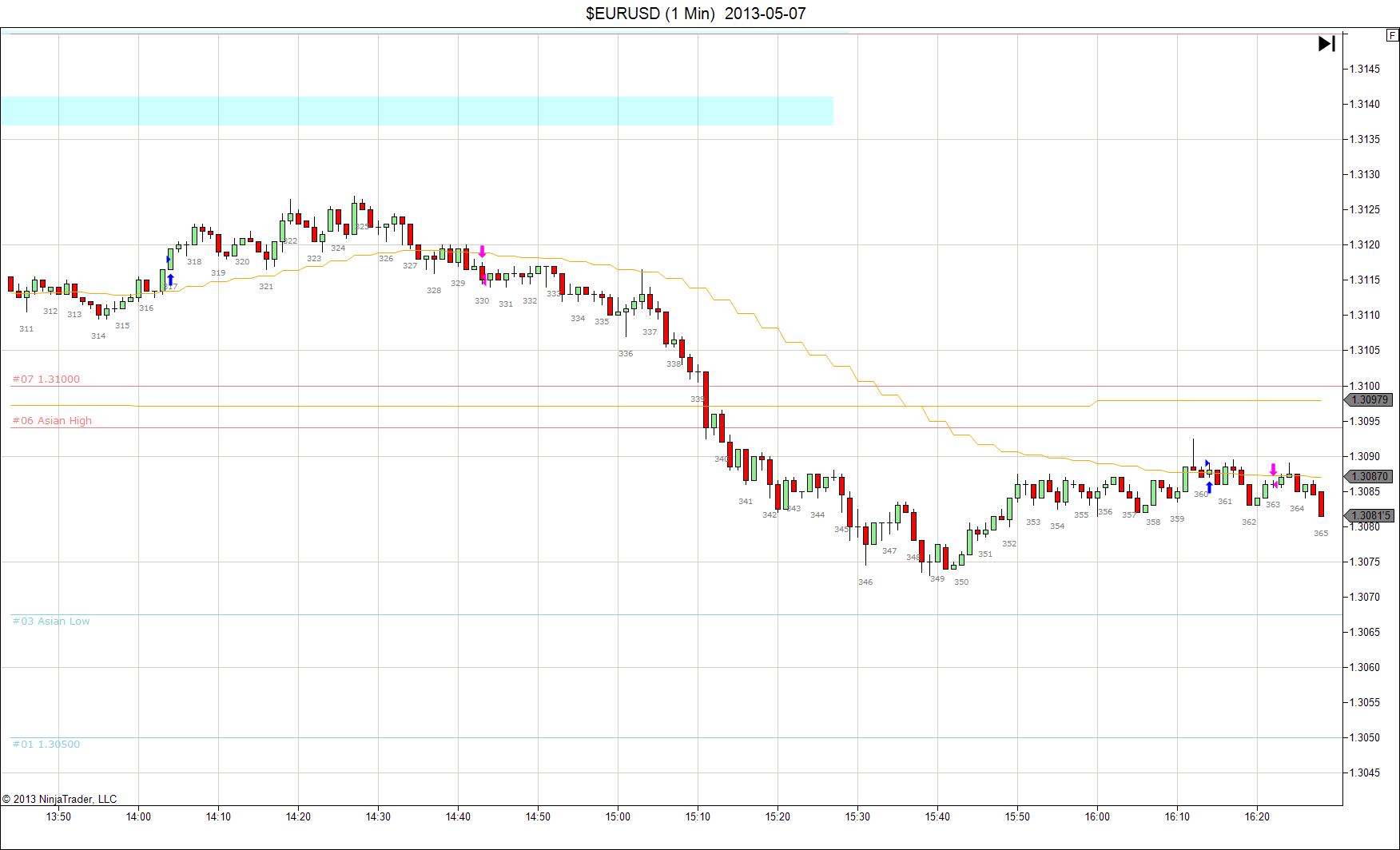Click the 13:50 time axis label

point(58,816)
